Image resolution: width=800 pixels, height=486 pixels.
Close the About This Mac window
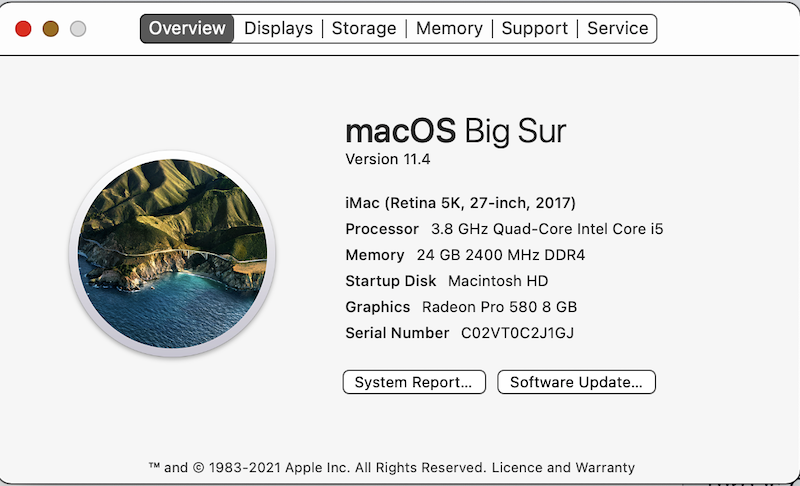click(x=23, y=29)
